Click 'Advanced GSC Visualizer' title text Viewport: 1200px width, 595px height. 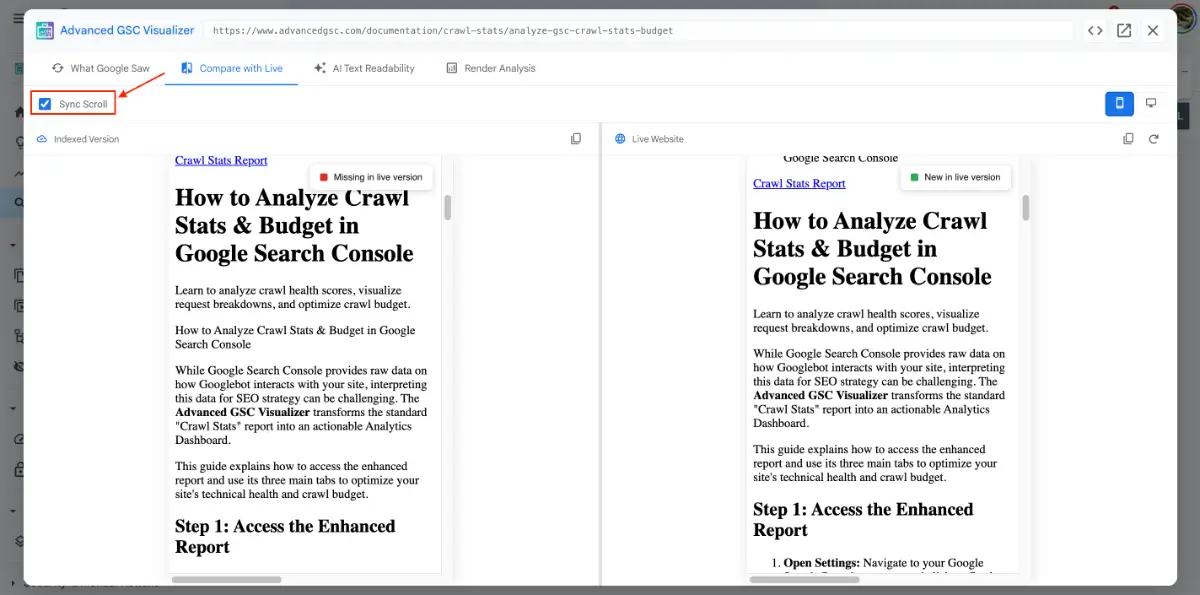click(x=127, y=31)
